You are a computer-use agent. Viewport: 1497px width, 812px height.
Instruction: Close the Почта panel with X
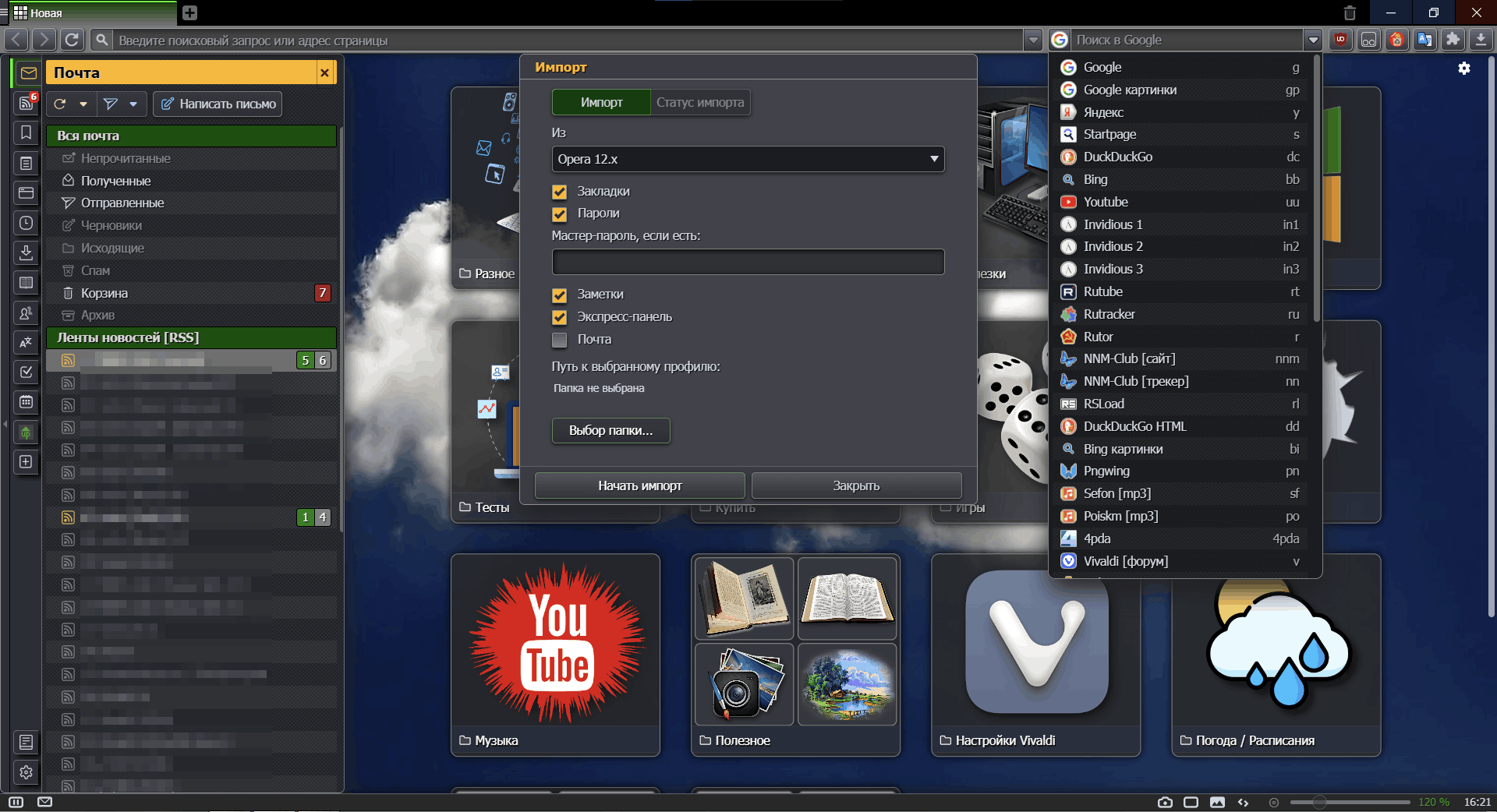325,72
